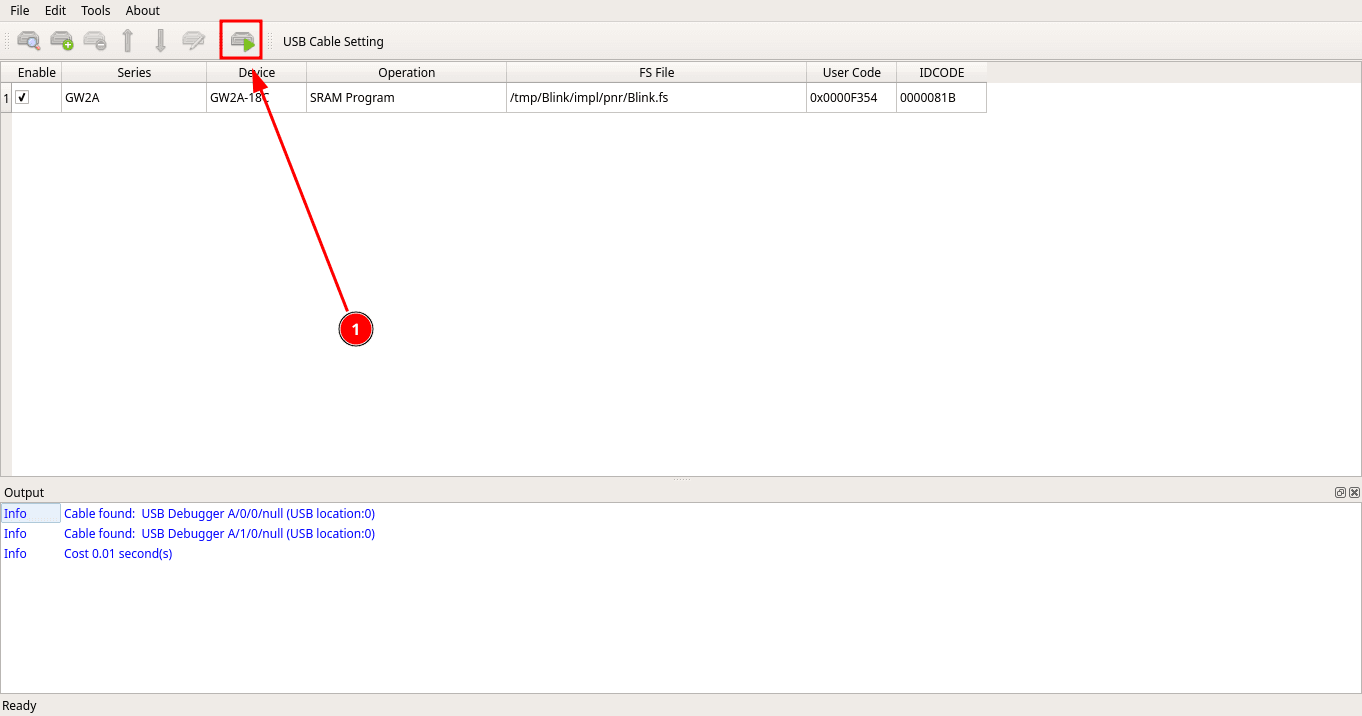Click the FS File column header
This screenshot has height=716, width=1362.
point(657,72)
